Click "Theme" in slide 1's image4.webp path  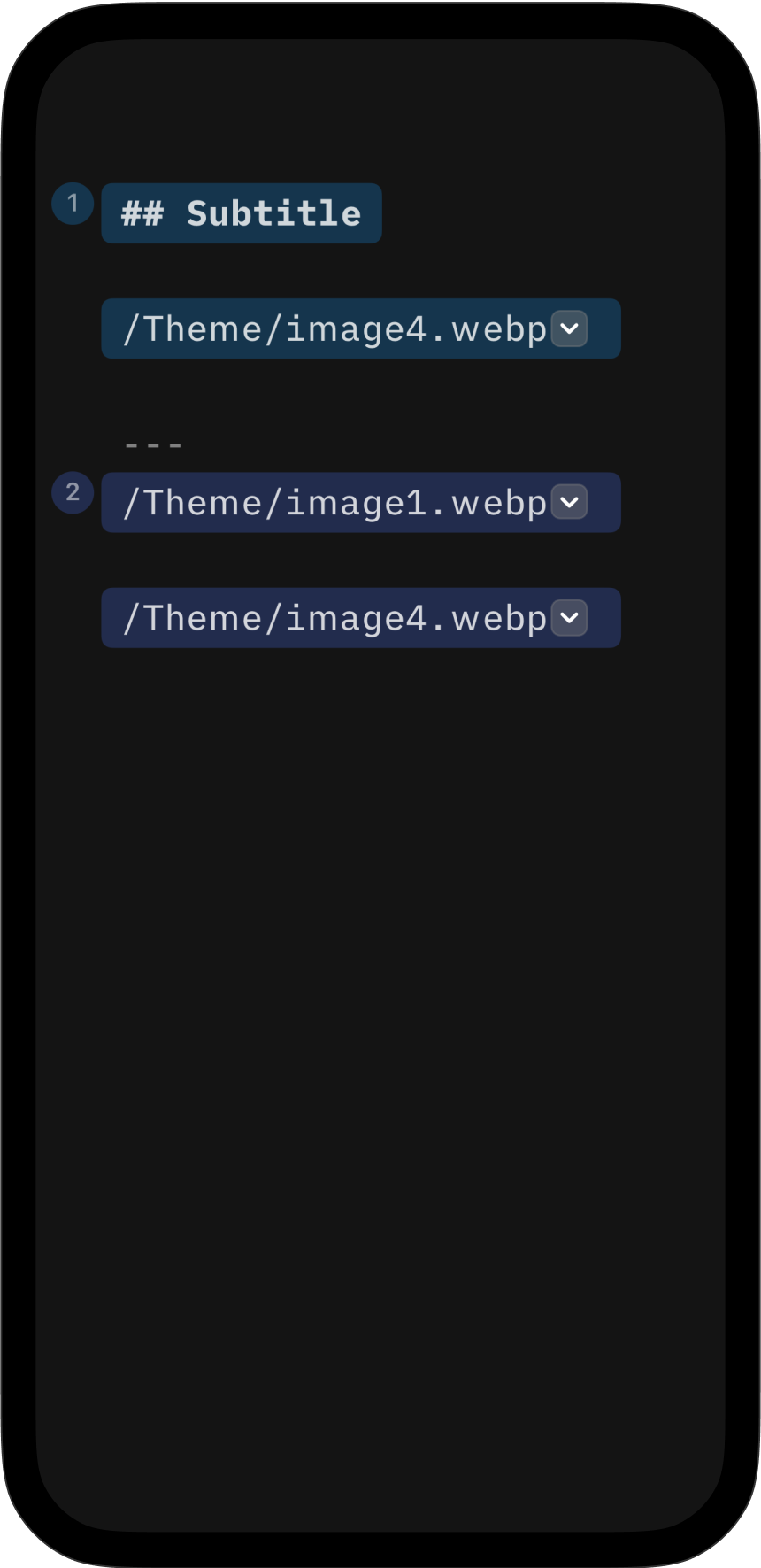click(202, 329)
